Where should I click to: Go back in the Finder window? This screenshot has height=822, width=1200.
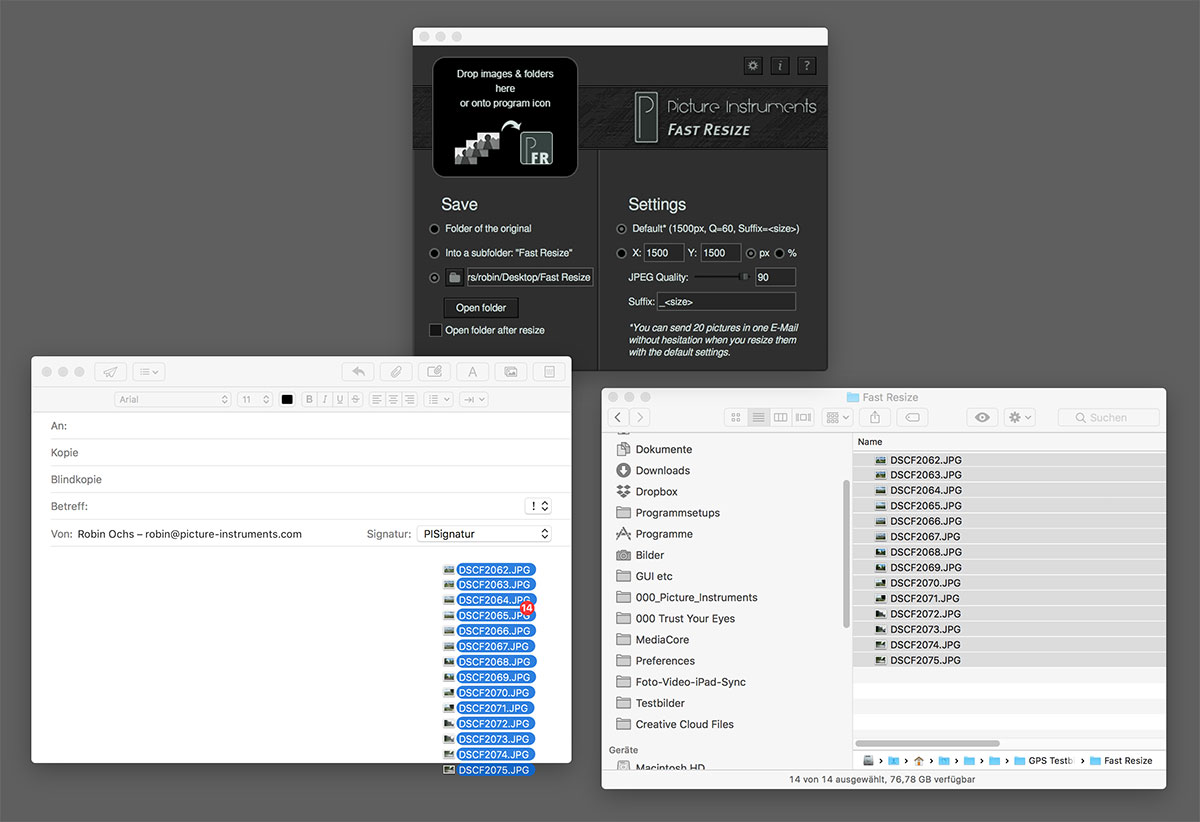[x=618, y=417]
